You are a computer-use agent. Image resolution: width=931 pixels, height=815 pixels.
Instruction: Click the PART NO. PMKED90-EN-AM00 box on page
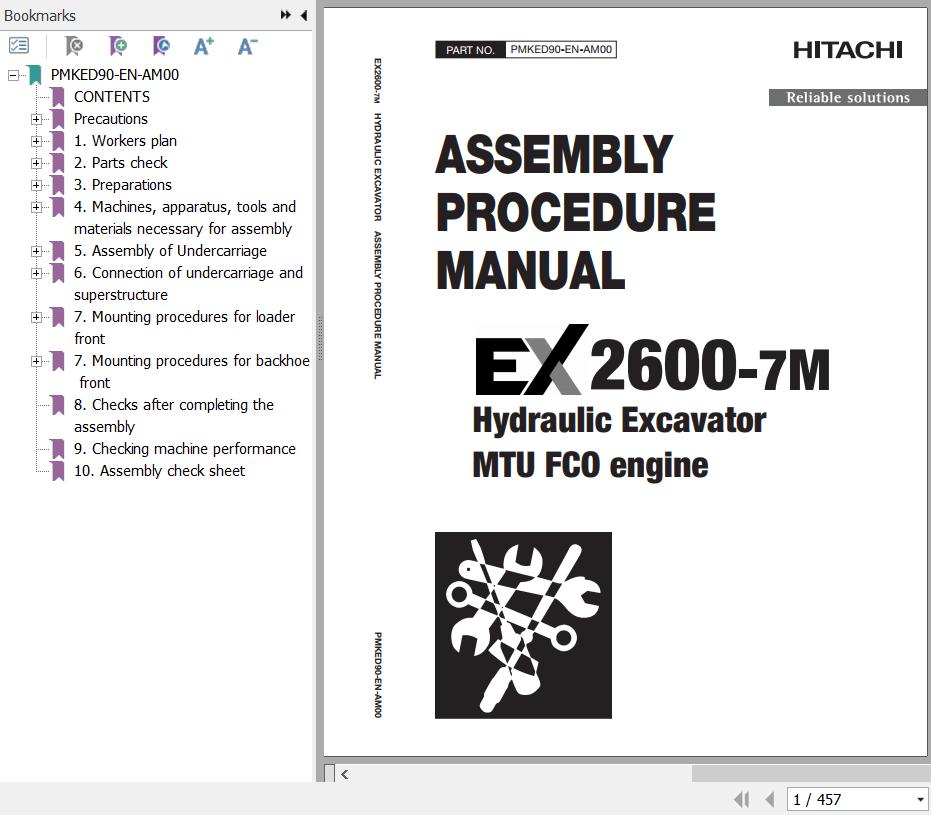(525, 49)
